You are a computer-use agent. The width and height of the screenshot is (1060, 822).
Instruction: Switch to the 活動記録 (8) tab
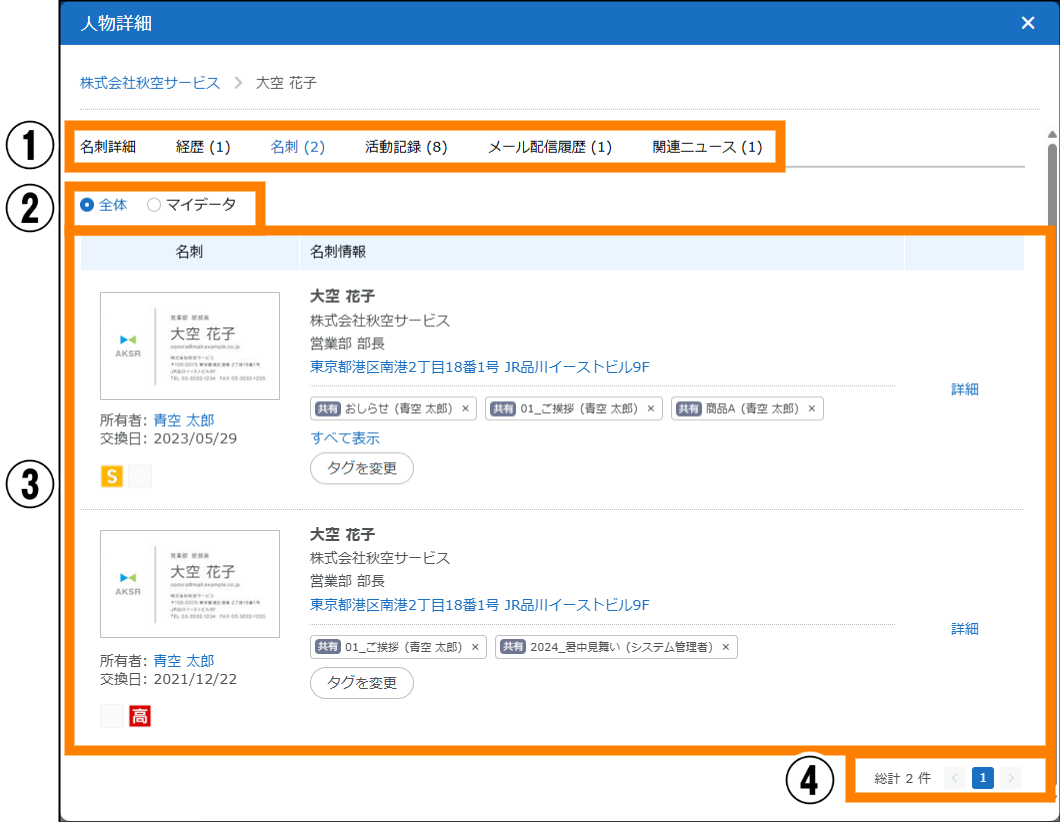point(406,147)
